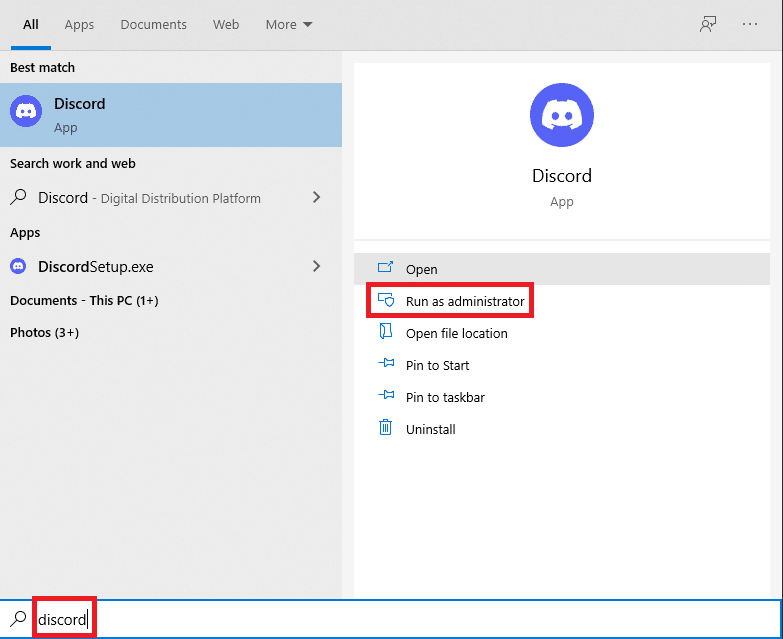Click the DiscordSetup.exe app icon
Screen dimensions: 783x639
point(19,266)
